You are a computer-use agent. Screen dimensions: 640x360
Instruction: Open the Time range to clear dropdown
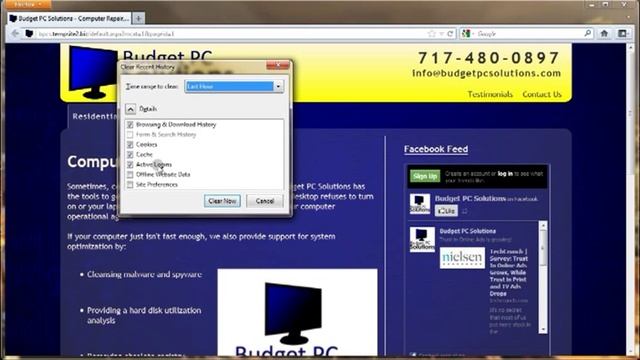tap(234, 87)
